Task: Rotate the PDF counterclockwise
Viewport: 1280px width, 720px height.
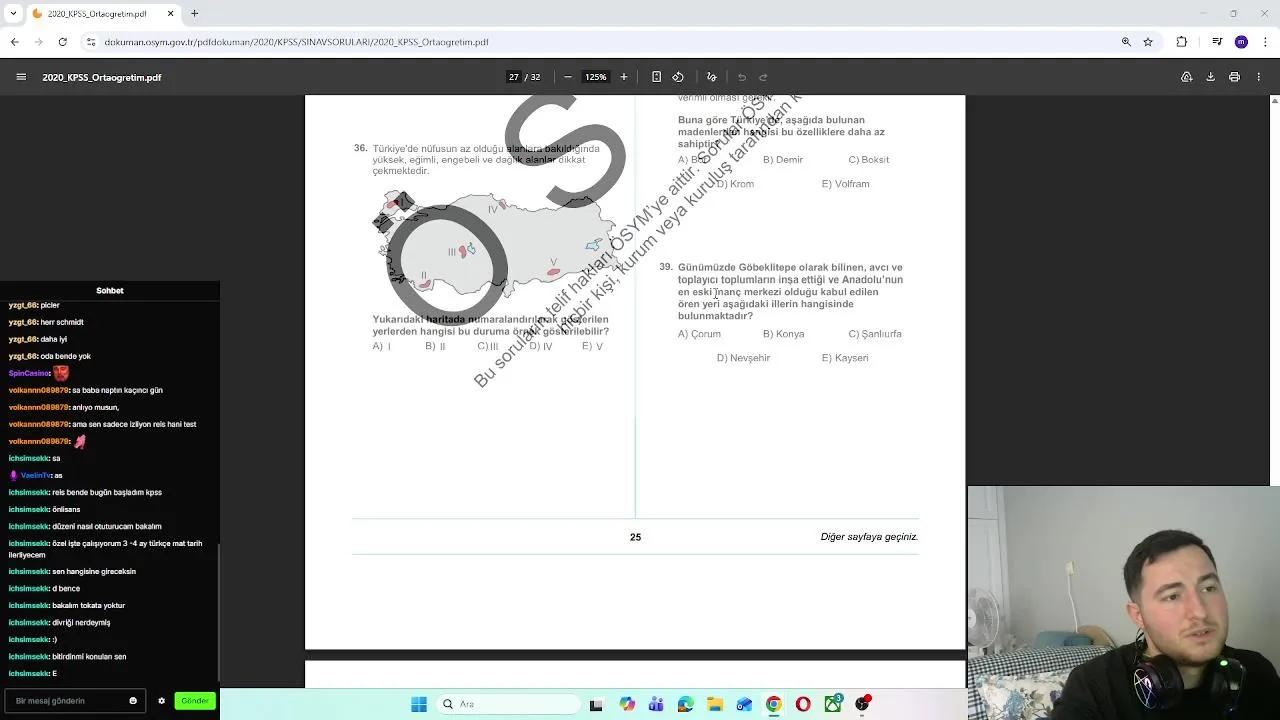Action: tap(678, 77)
